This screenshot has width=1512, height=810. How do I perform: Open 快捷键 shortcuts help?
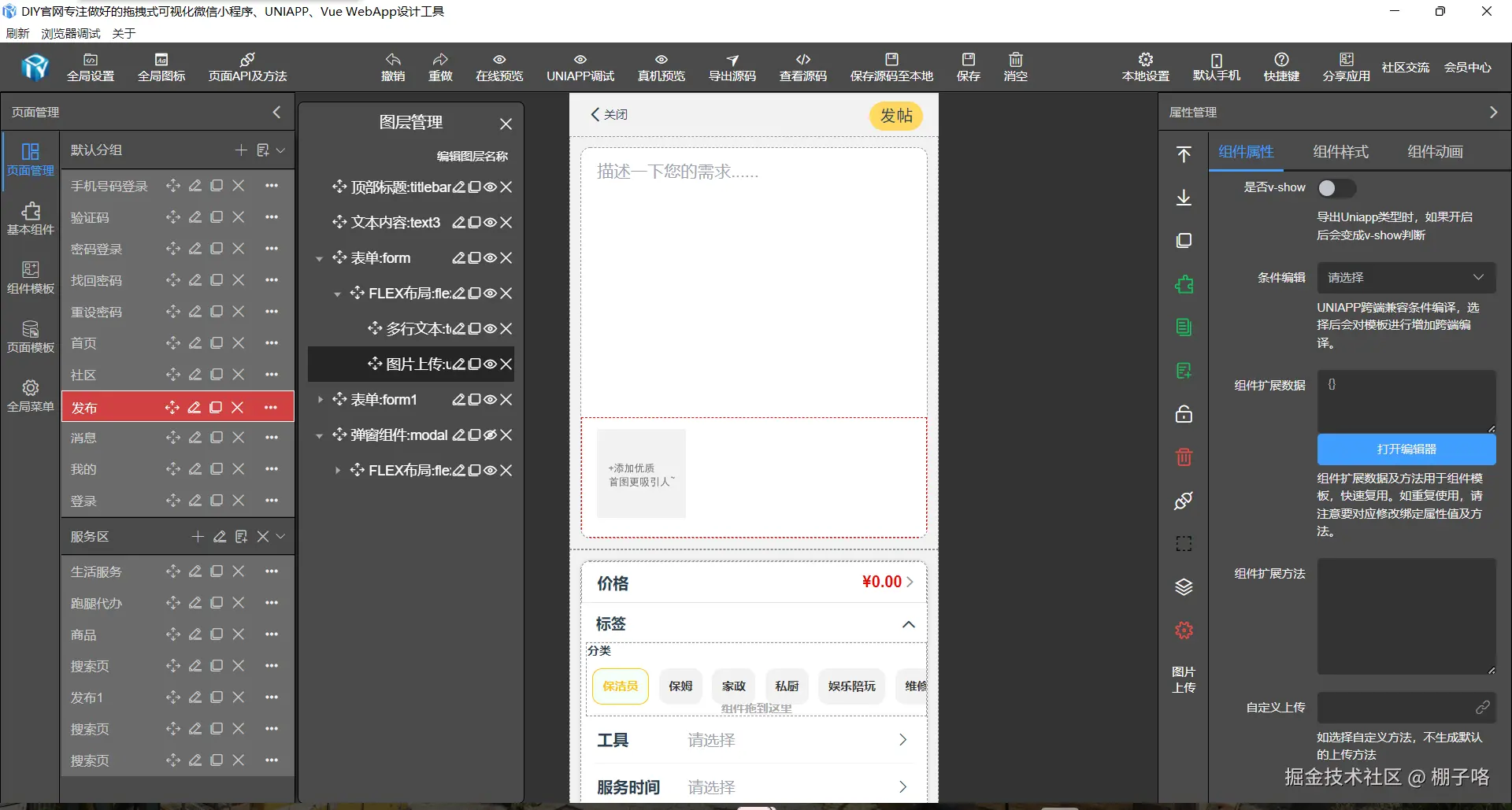tap(1281, 68)
